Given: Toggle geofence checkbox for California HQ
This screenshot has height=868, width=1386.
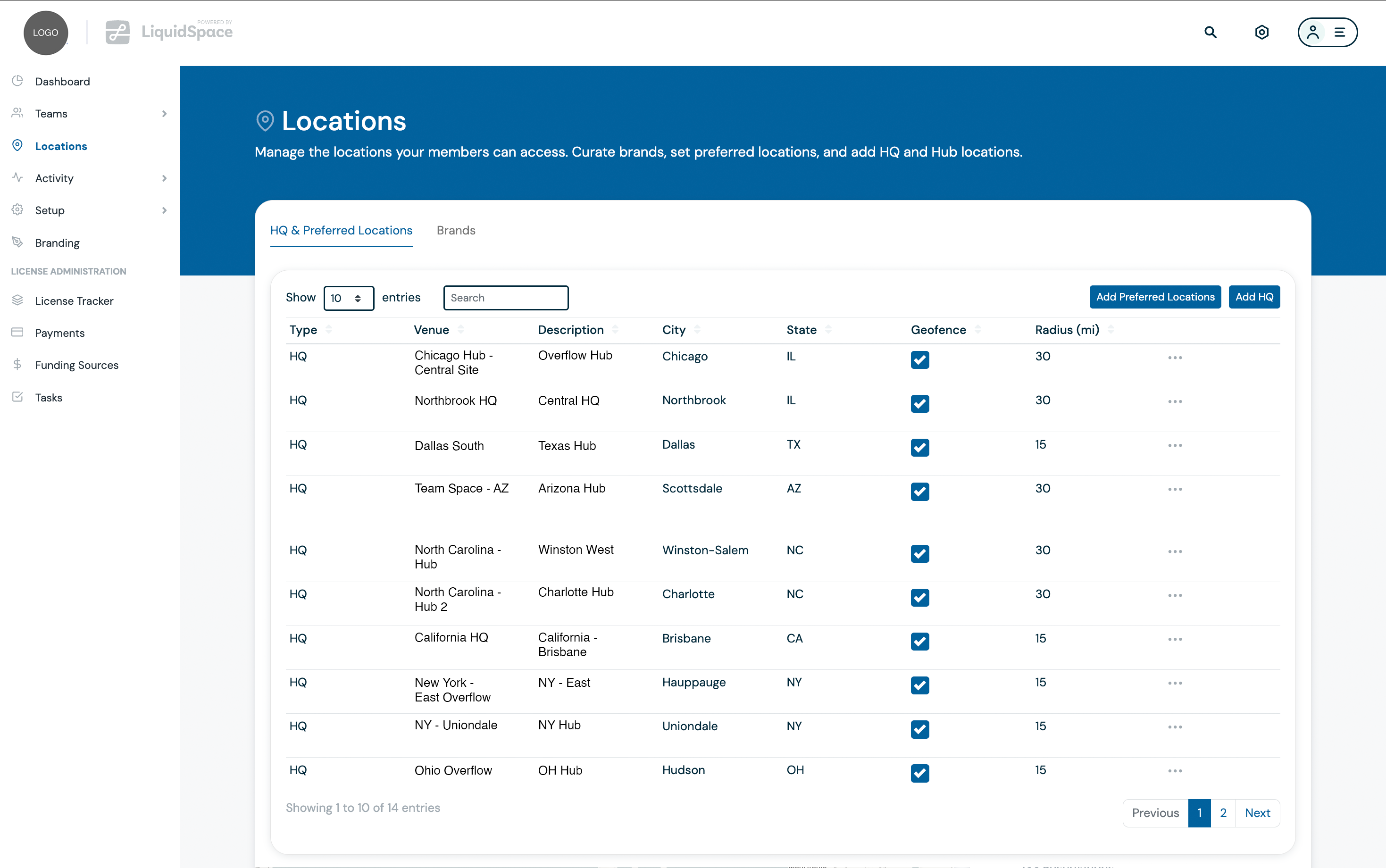Looking at the screenshot, I should coord(919,641).
